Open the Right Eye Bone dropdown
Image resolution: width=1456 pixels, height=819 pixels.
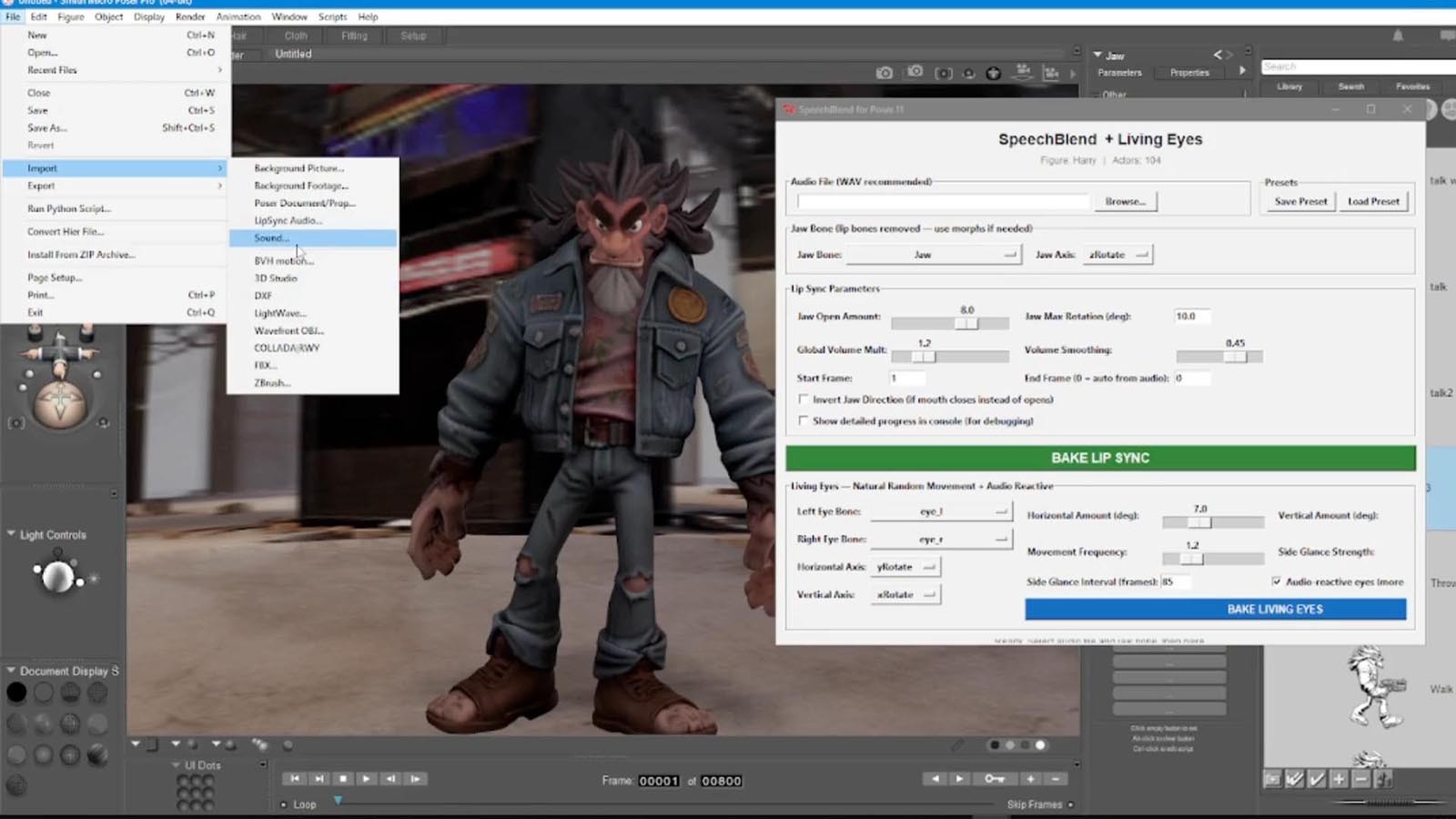[941, 540]
